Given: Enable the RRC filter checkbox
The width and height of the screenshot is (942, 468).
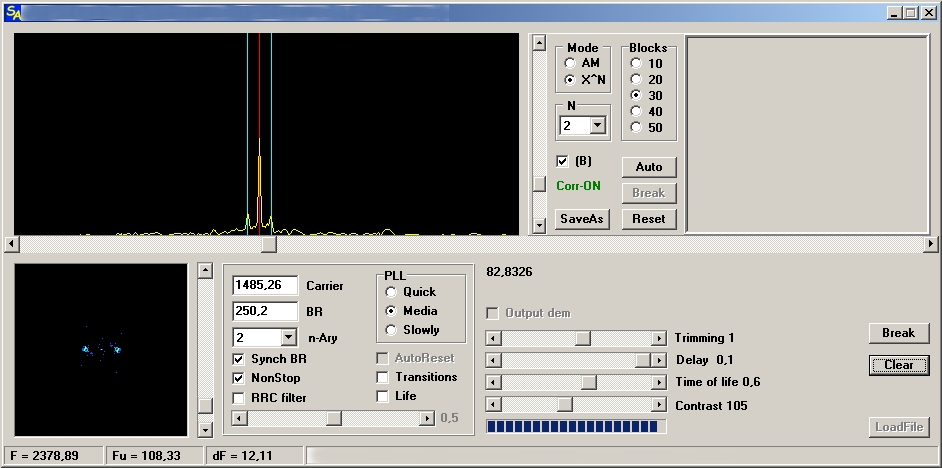Looking at the screenshot, I should click(x=239, y=398).
